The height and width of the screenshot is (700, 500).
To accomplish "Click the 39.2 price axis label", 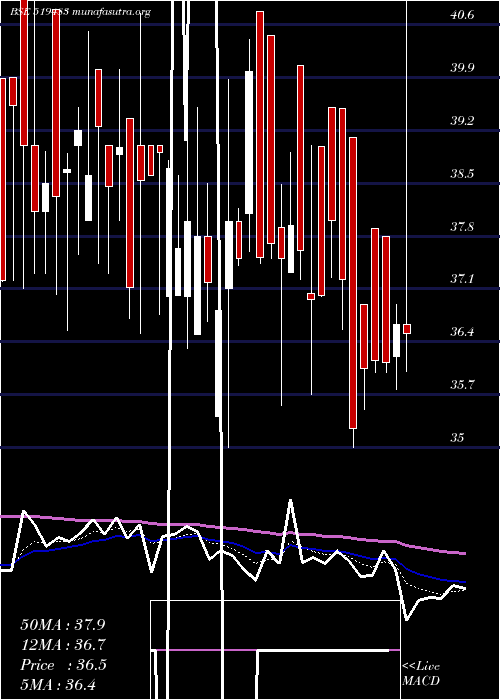I will pyautogui.click(x=462, y=121).
